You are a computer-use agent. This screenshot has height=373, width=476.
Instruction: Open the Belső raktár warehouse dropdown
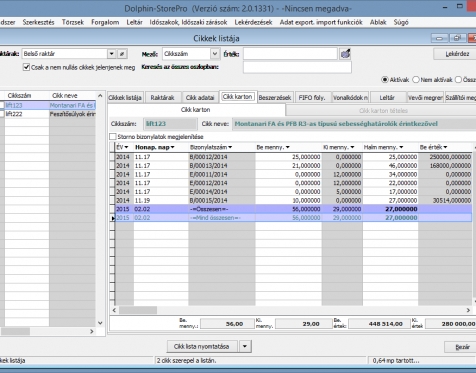(112, 54)
